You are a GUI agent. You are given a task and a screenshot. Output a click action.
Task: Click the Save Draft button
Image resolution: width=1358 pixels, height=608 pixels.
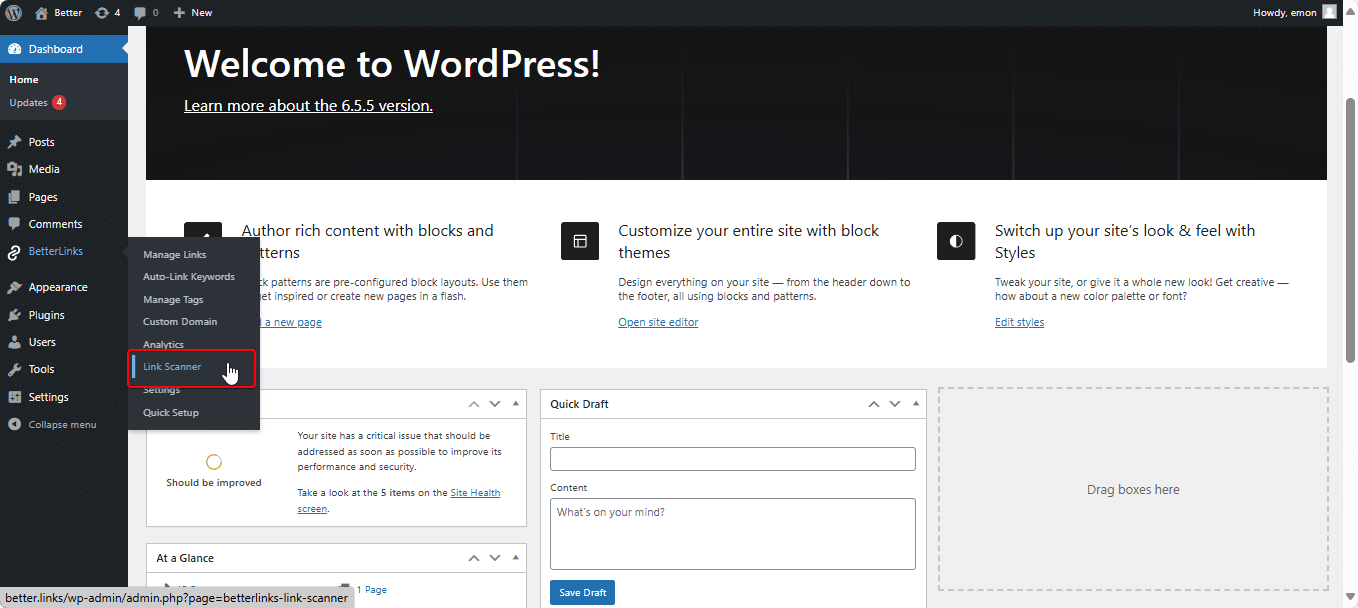click(582, 592)
